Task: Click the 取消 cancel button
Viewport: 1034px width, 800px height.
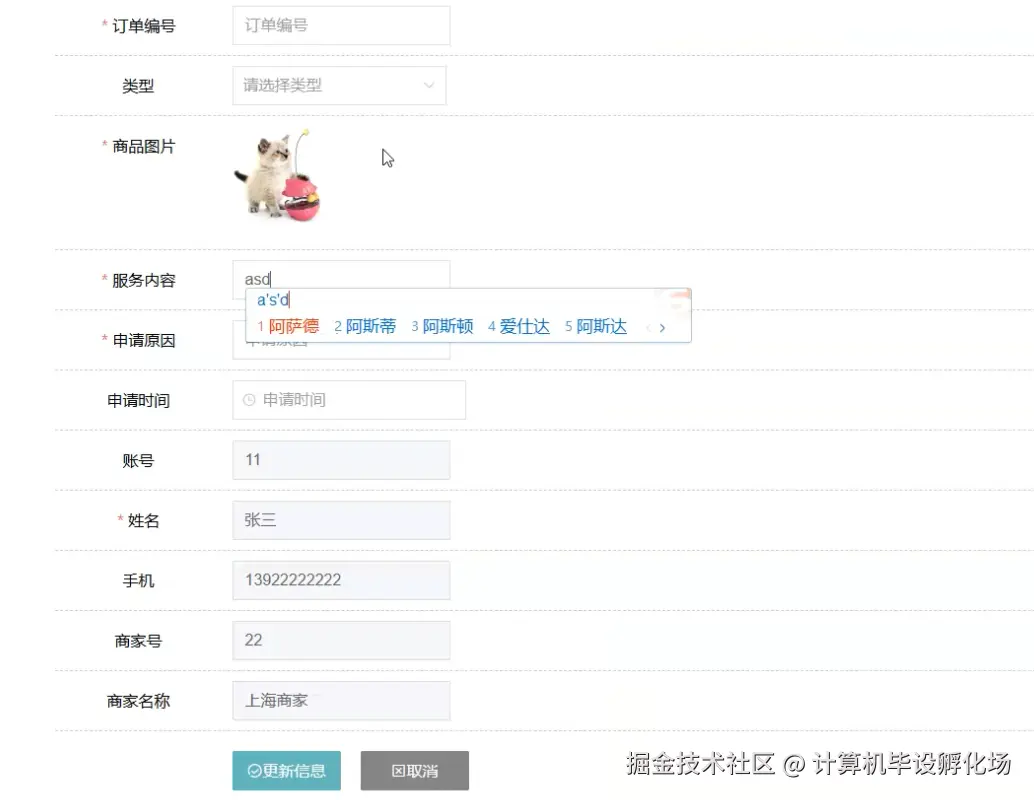Action: point(414,770)
